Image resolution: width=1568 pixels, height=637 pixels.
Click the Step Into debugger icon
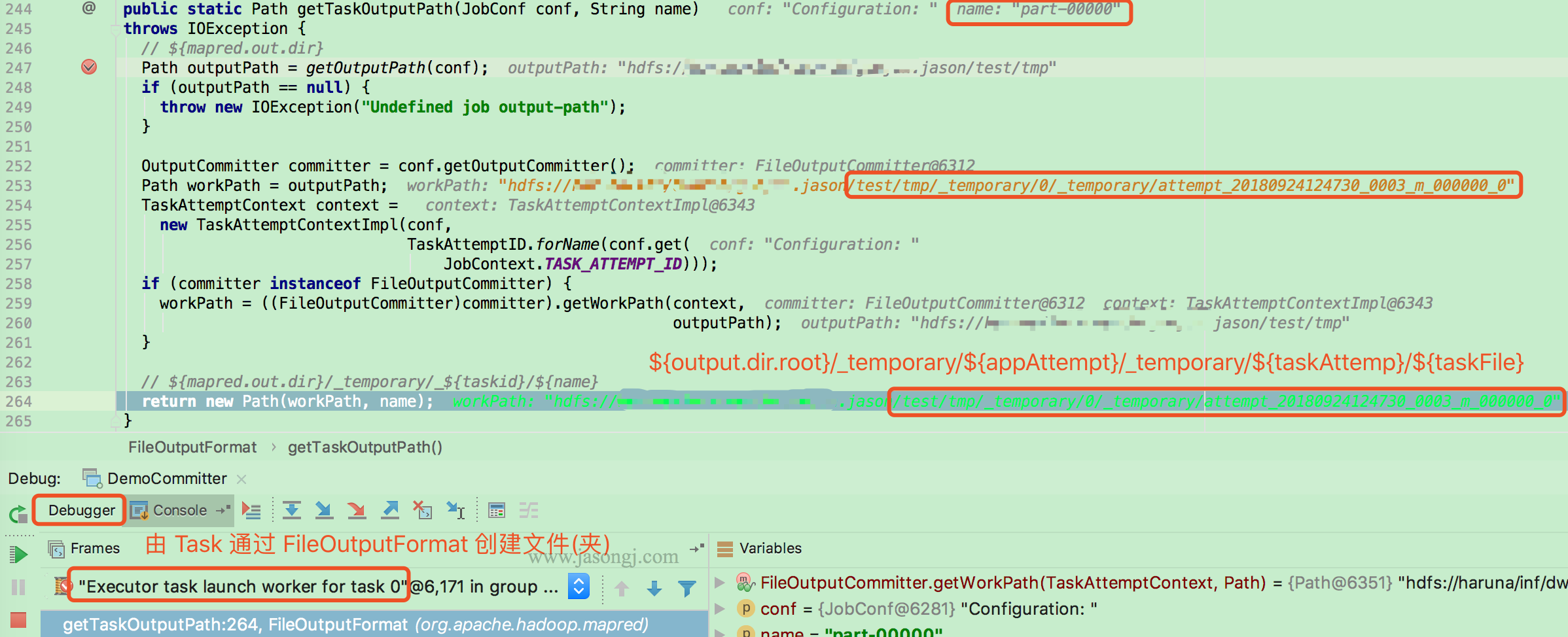[324, 510]
